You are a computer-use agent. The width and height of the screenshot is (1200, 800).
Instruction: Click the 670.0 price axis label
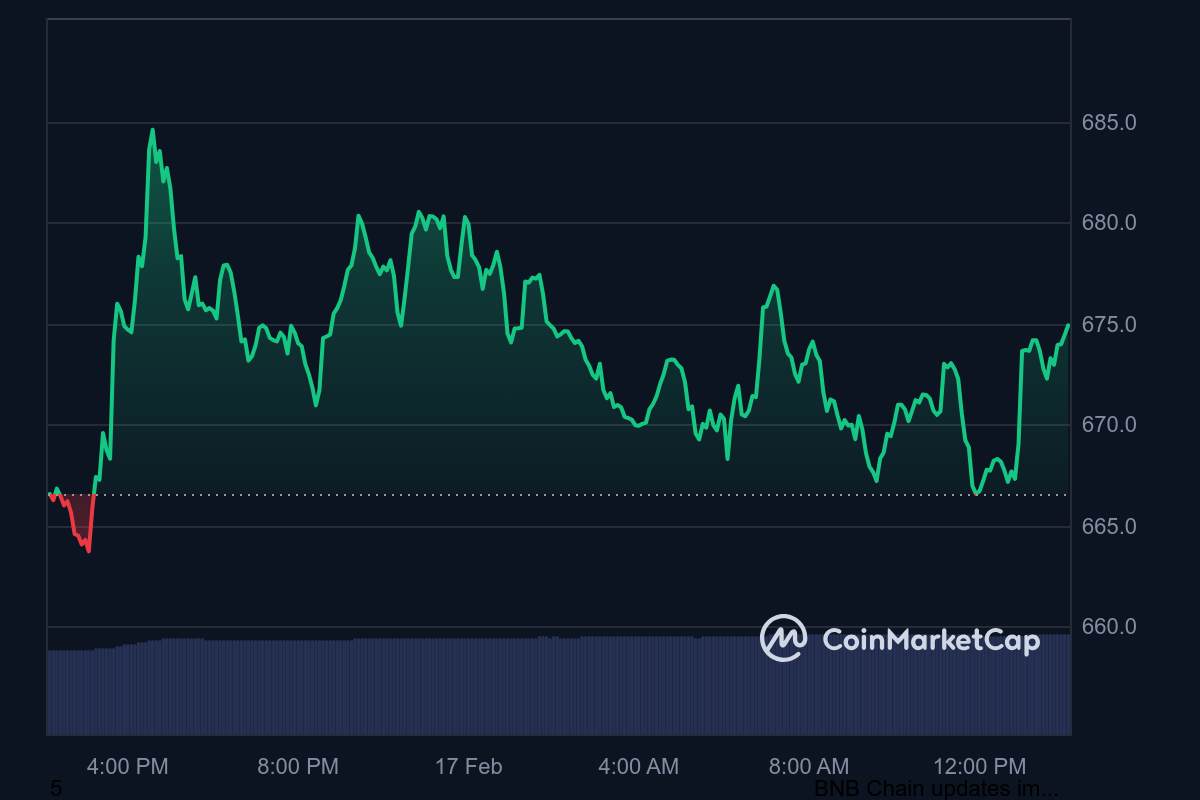pos(1109,425)
